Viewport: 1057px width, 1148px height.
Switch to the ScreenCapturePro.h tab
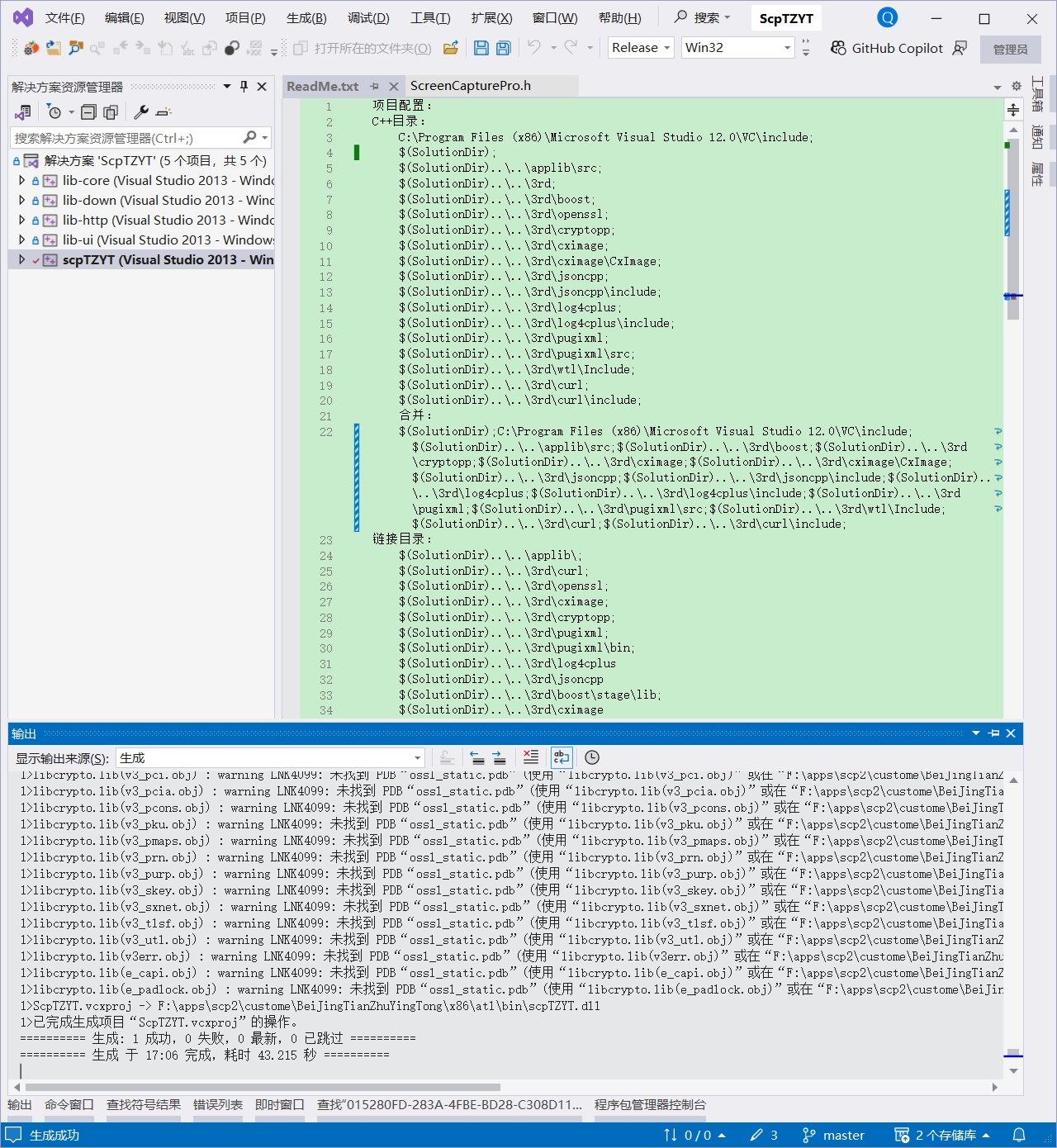click(471, 86)
